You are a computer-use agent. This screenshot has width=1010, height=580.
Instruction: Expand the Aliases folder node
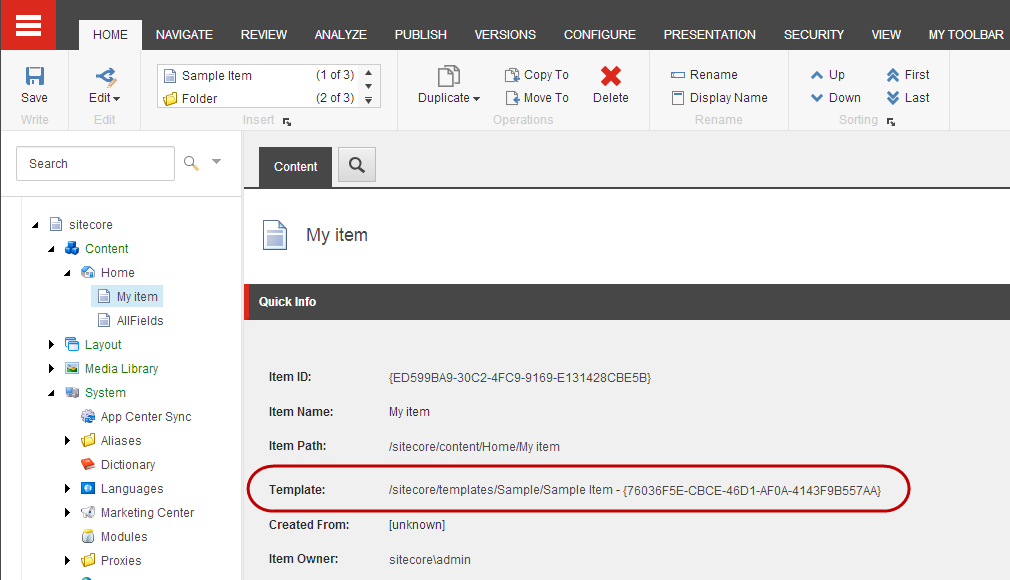coord(67,441)
